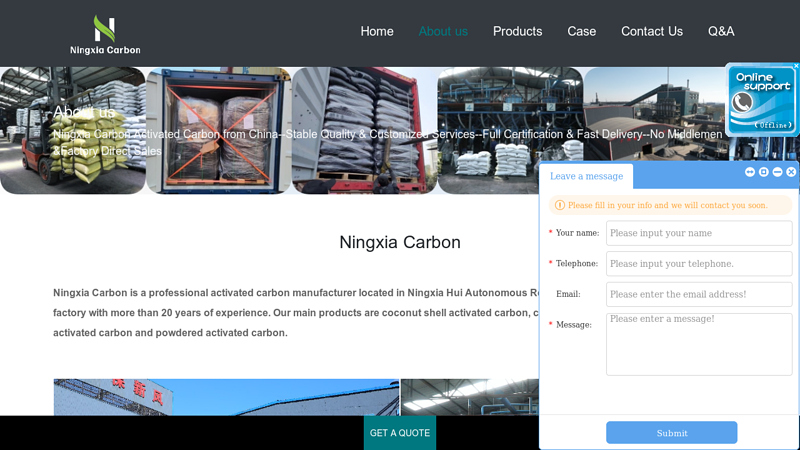Close the Leave a message panel
The width and height of the screenshot is (800, 450).
791,172
